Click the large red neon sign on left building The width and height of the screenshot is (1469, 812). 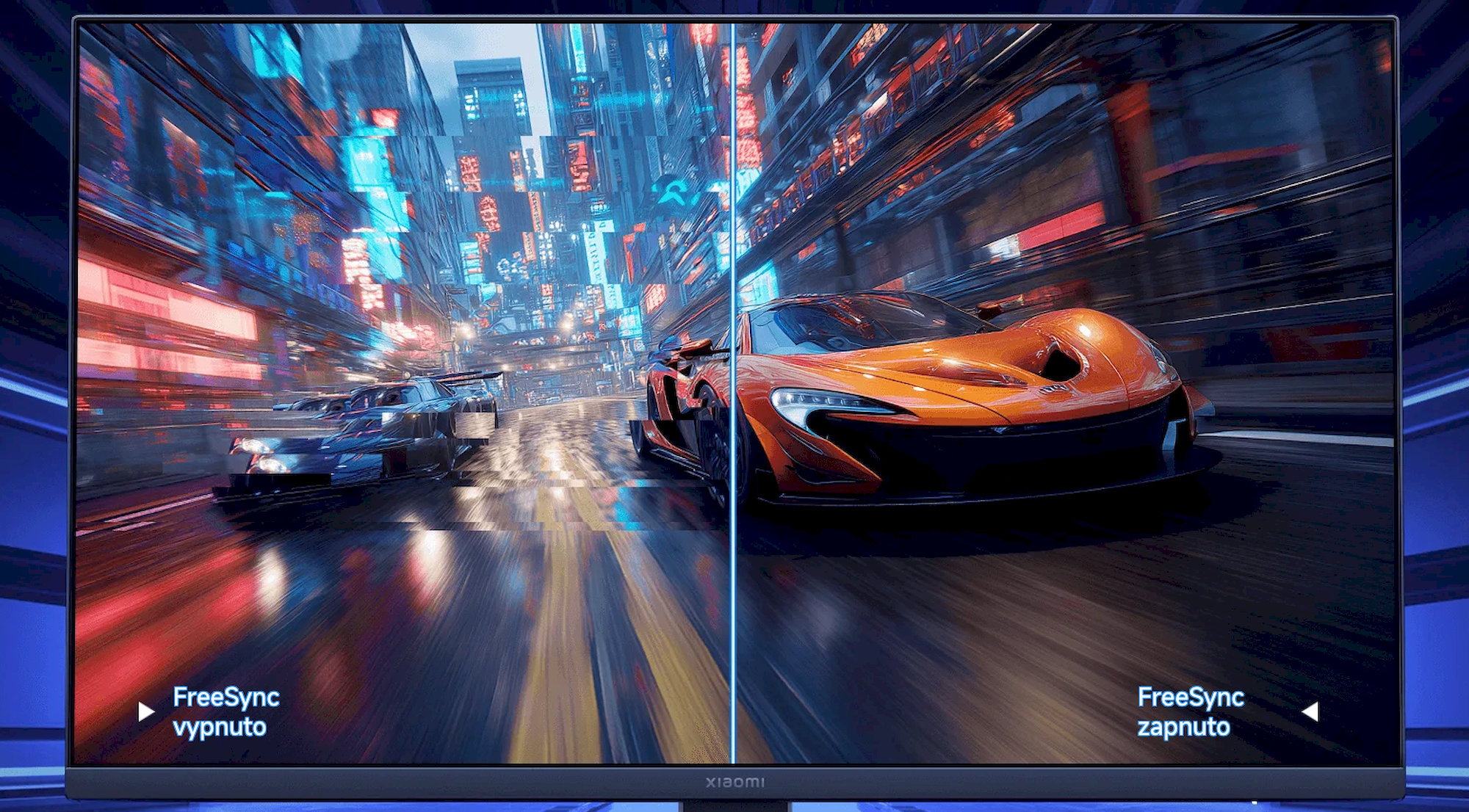[167, 302]
